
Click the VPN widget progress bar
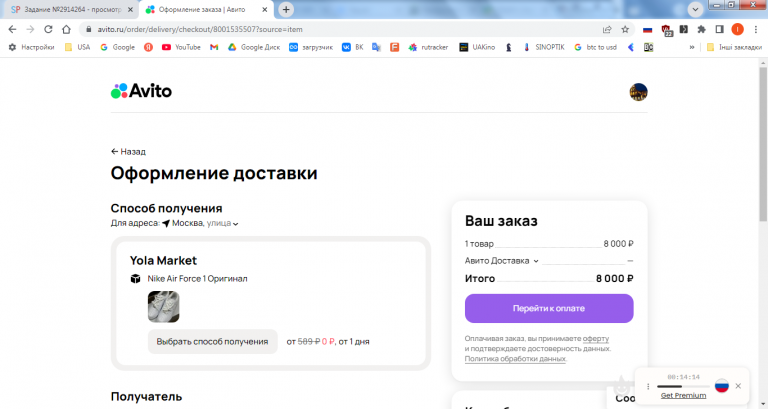point(683,386)
